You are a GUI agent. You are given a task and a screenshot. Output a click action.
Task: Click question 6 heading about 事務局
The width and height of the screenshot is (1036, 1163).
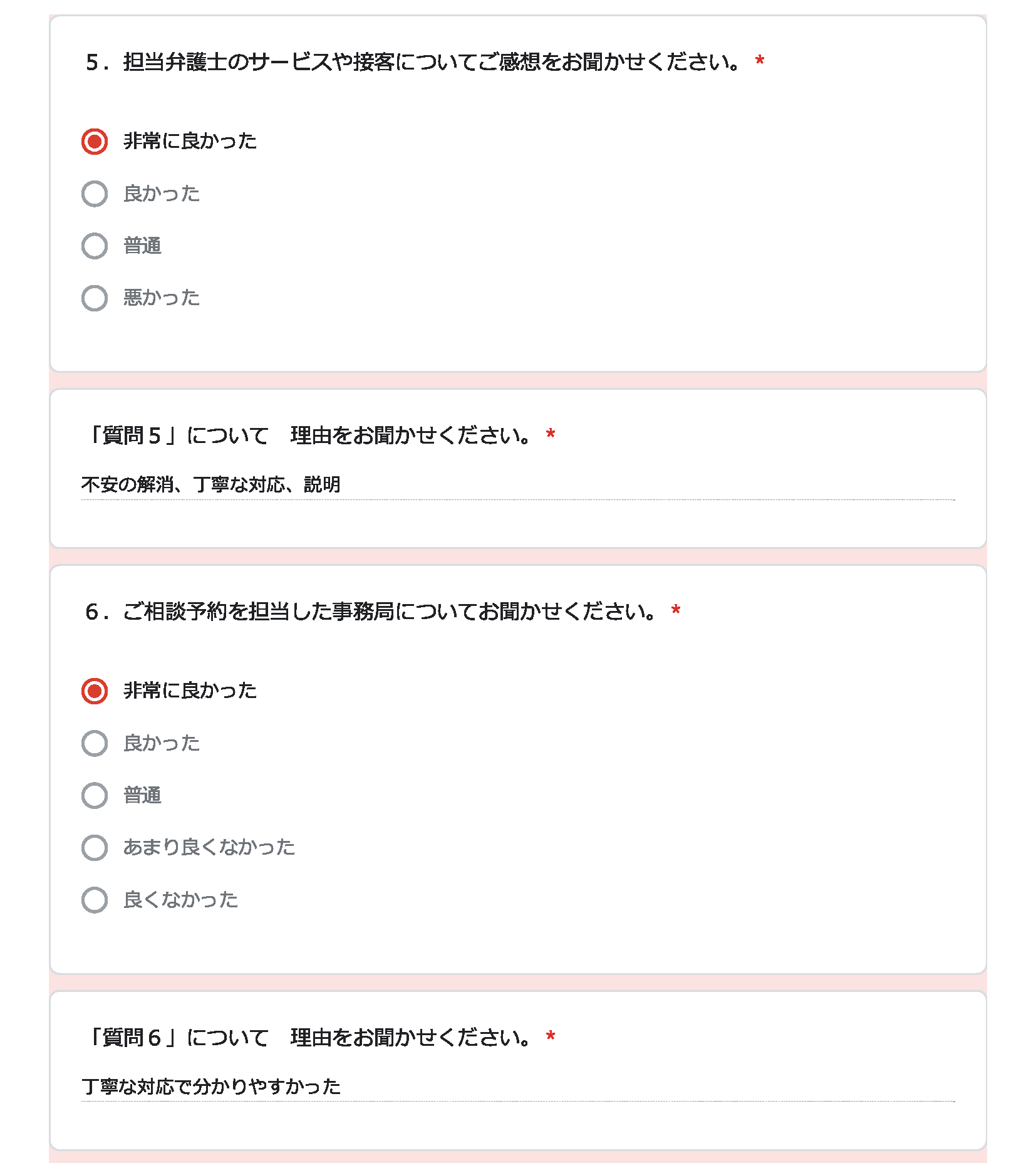click(x=371, y=612)
